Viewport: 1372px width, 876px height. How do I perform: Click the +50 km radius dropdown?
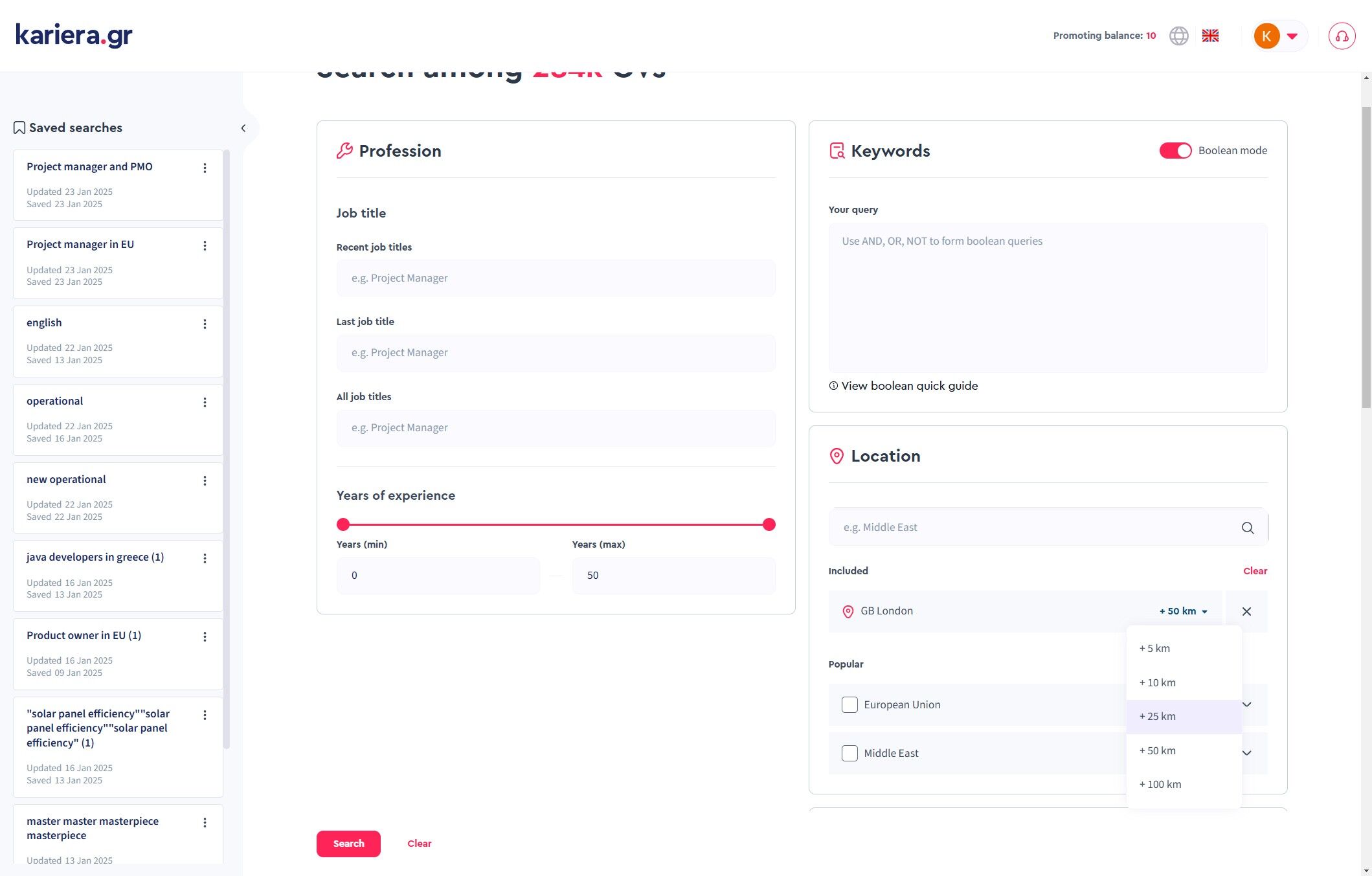pyautogui.click(x=1183, y=611)
